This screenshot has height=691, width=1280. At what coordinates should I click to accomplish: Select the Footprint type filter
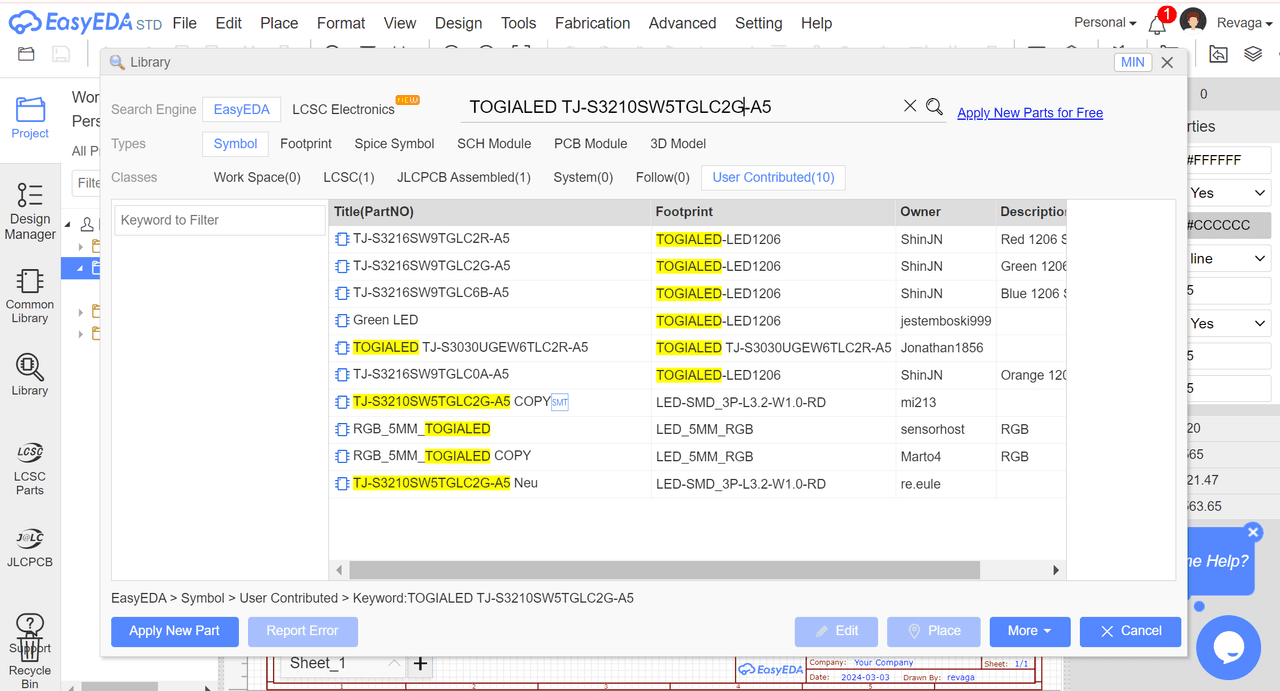click(306, 144)
